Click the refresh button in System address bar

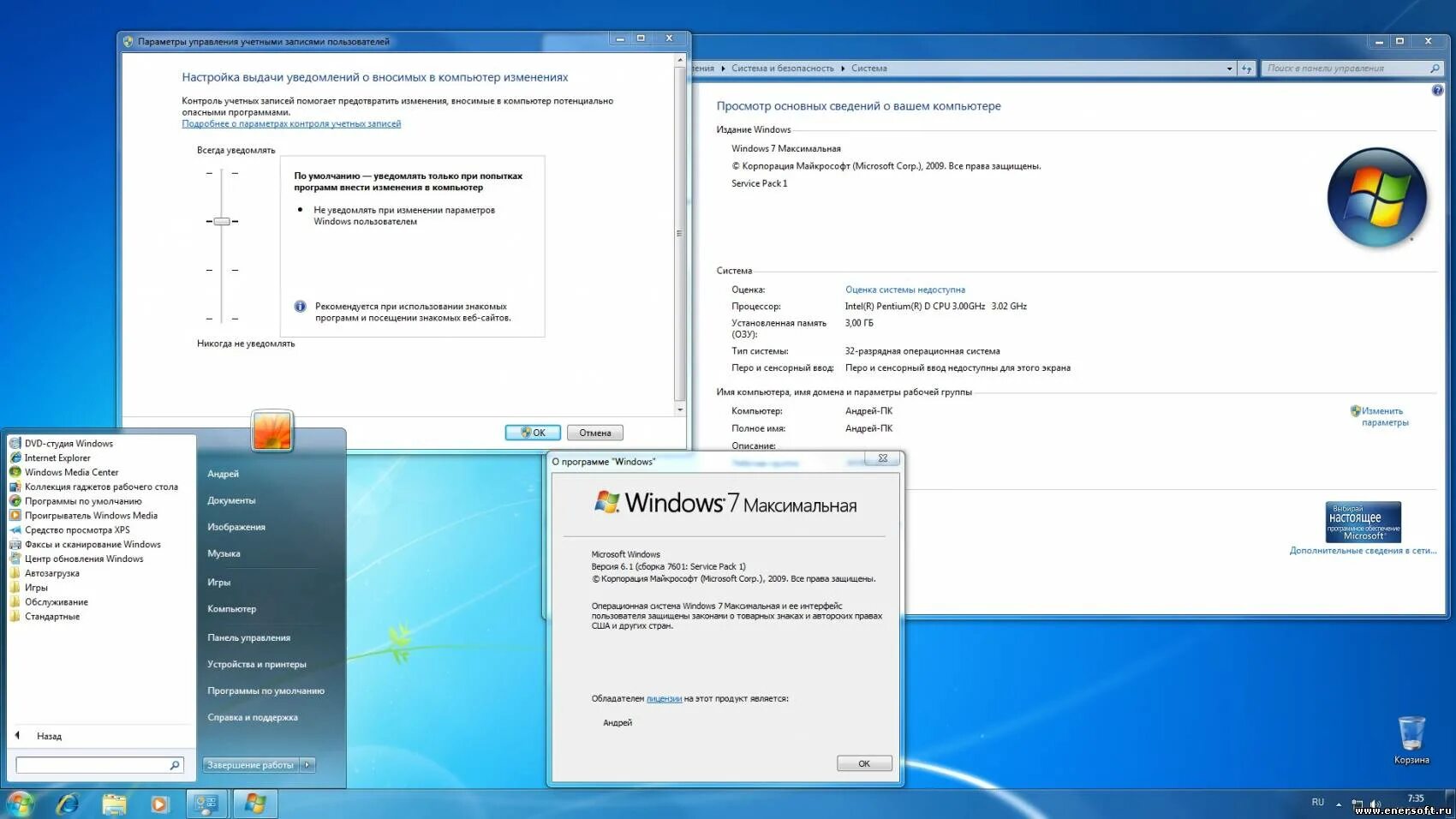click(1247, 69)
